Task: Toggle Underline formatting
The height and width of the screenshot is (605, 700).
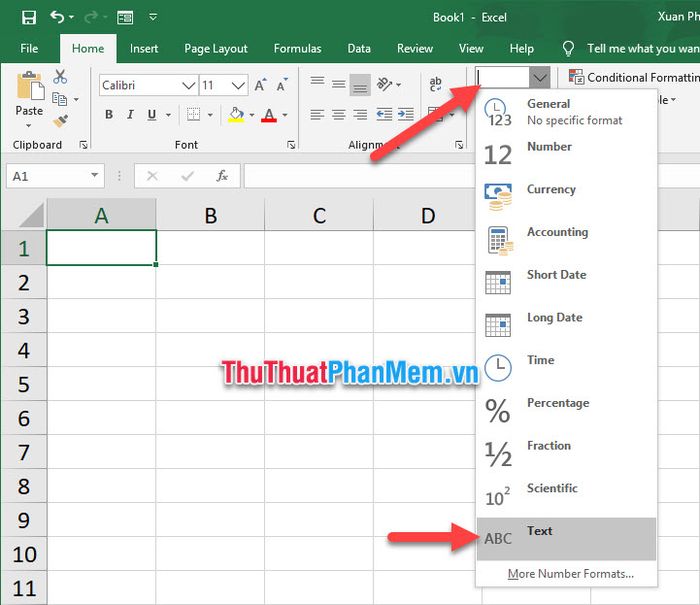Action: pos(152,115)
